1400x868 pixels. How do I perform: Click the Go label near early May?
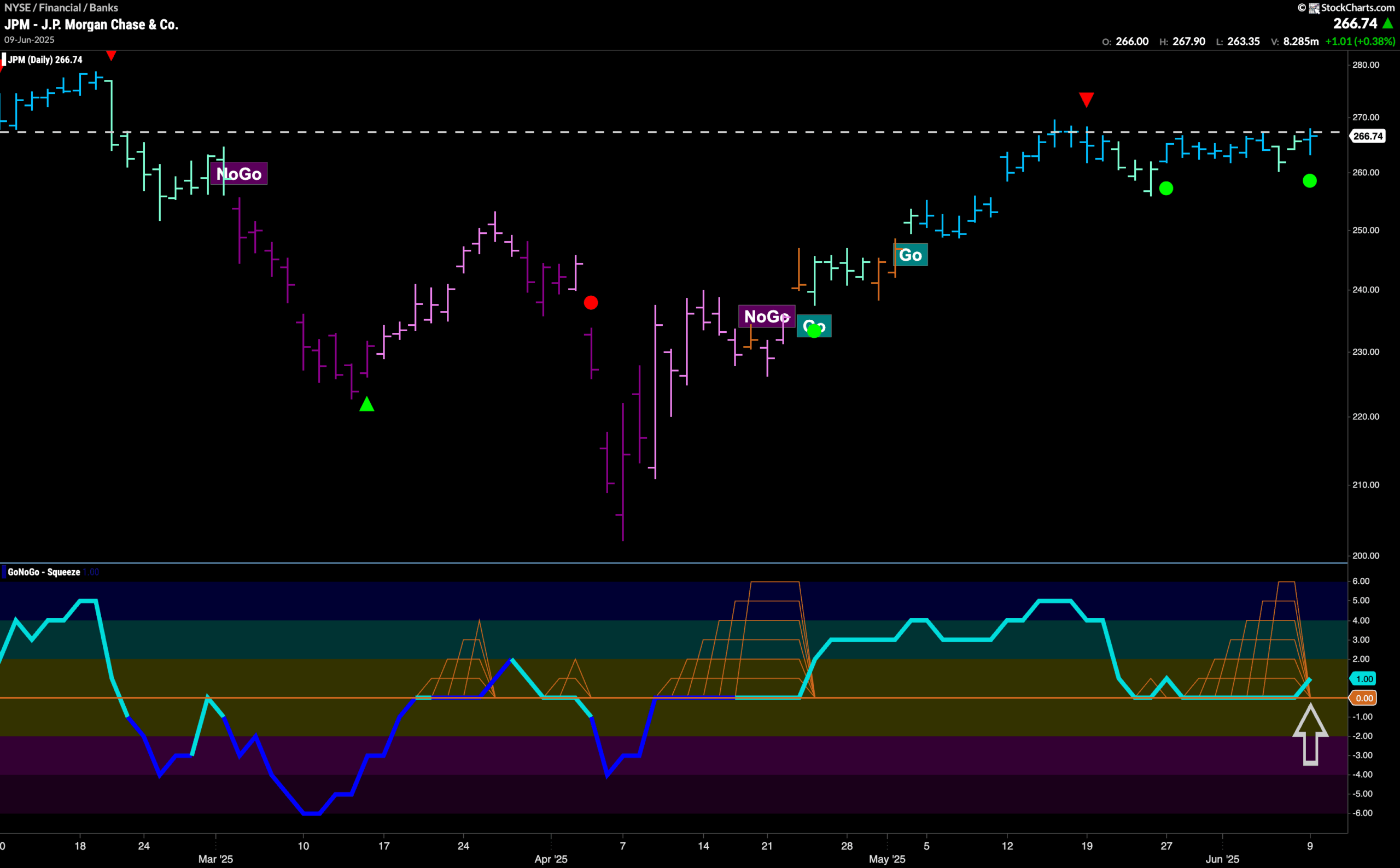[911, 255]
